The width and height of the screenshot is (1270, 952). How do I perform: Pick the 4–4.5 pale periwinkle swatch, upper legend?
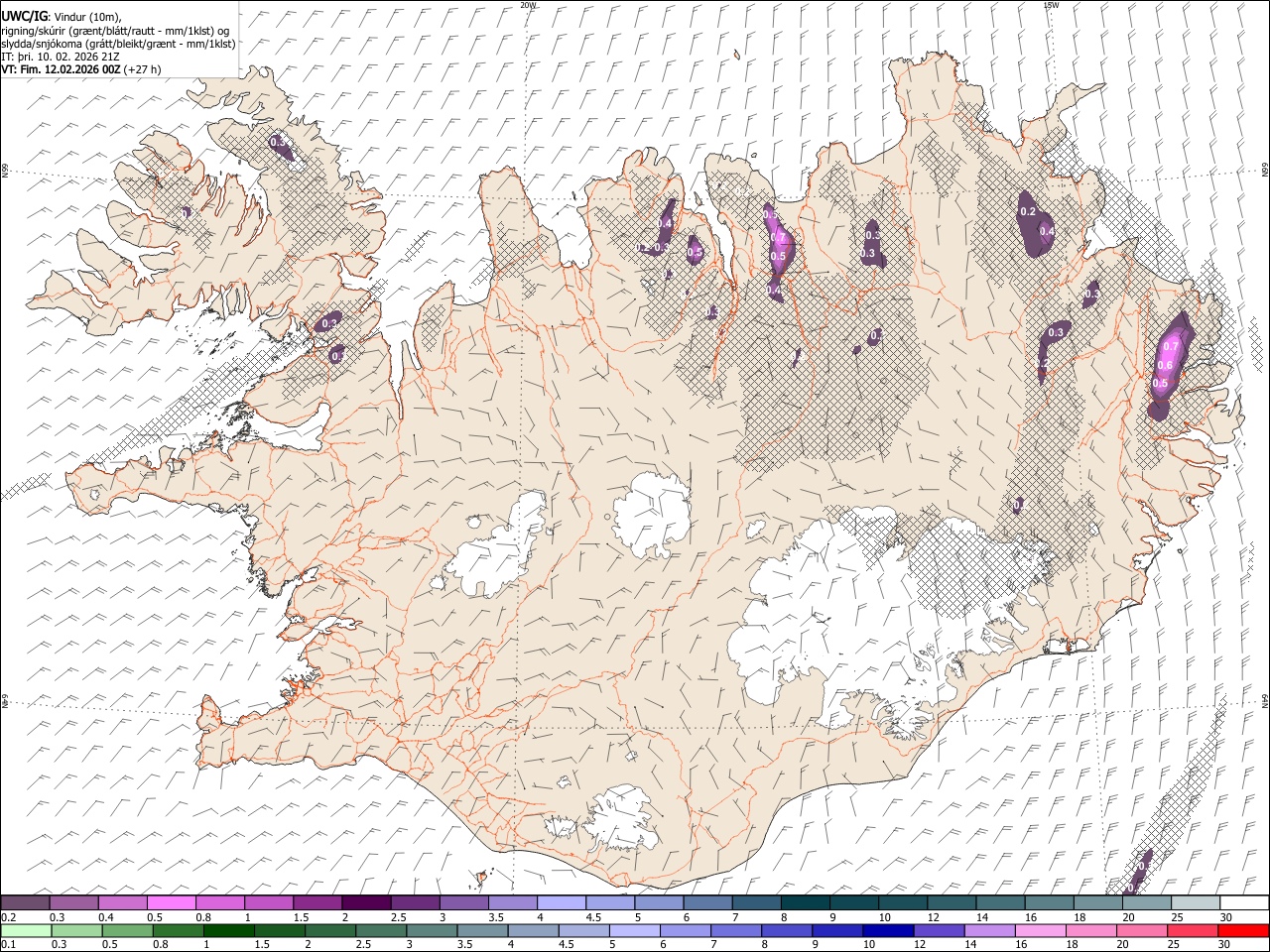(x=560, y=902)
